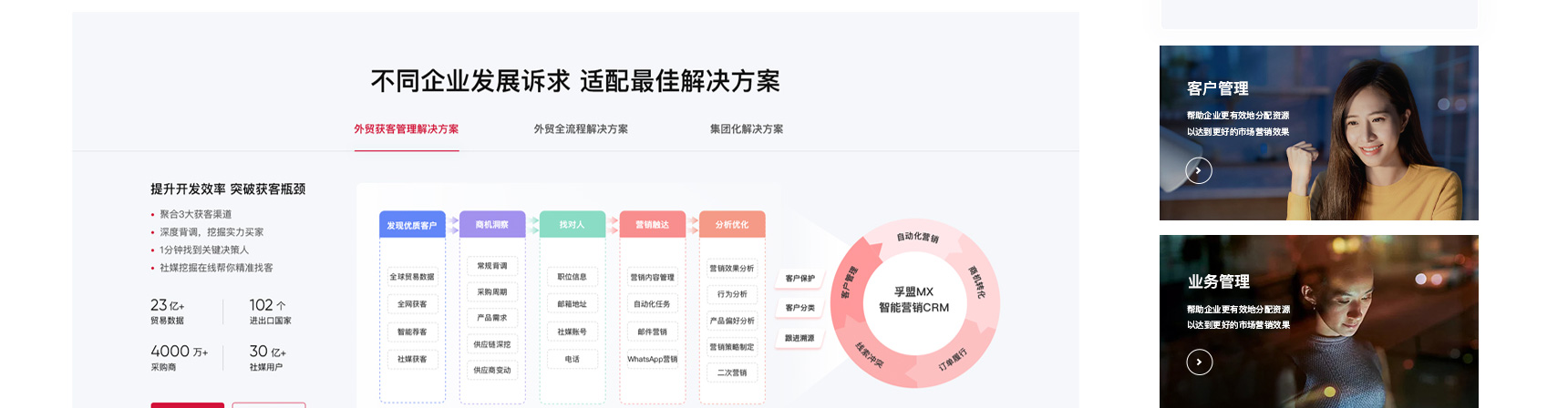The height and width of the screenshot is (408, 1568).
Task: Click the 邮箱地址 box
Action: pyautogui.click(x=573, y=304)
